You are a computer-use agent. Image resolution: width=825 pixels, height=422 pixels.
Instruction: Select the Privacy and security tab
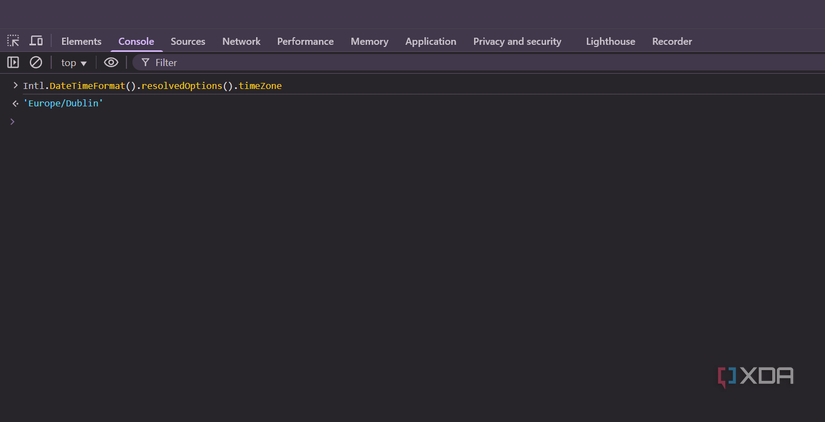[517, 41]
